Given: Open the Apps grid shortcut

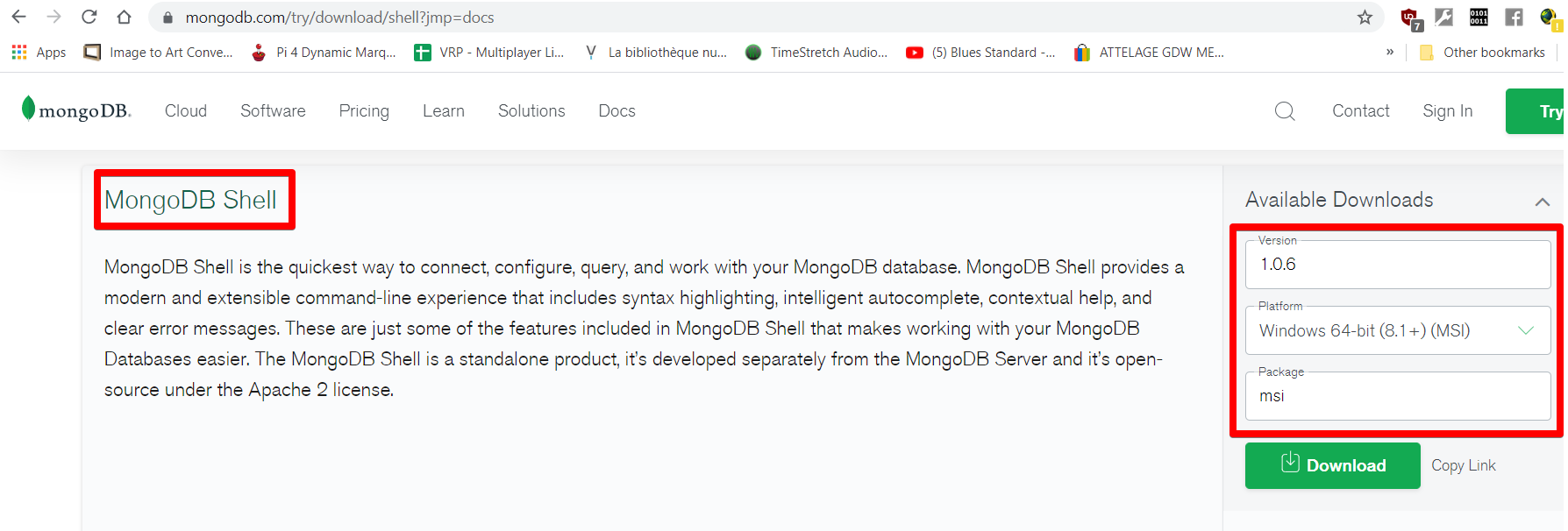Looking at the screenshot, I should click(x=39, y=53).
